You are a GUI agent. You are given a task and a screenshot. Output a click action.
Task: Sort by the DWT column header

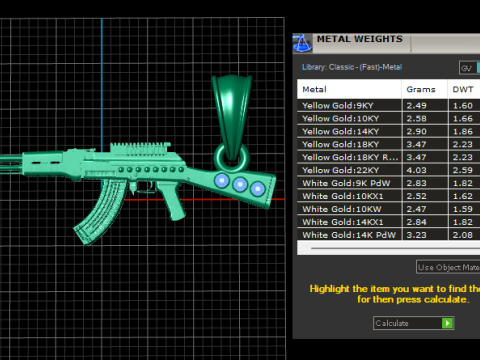[464, 89]
